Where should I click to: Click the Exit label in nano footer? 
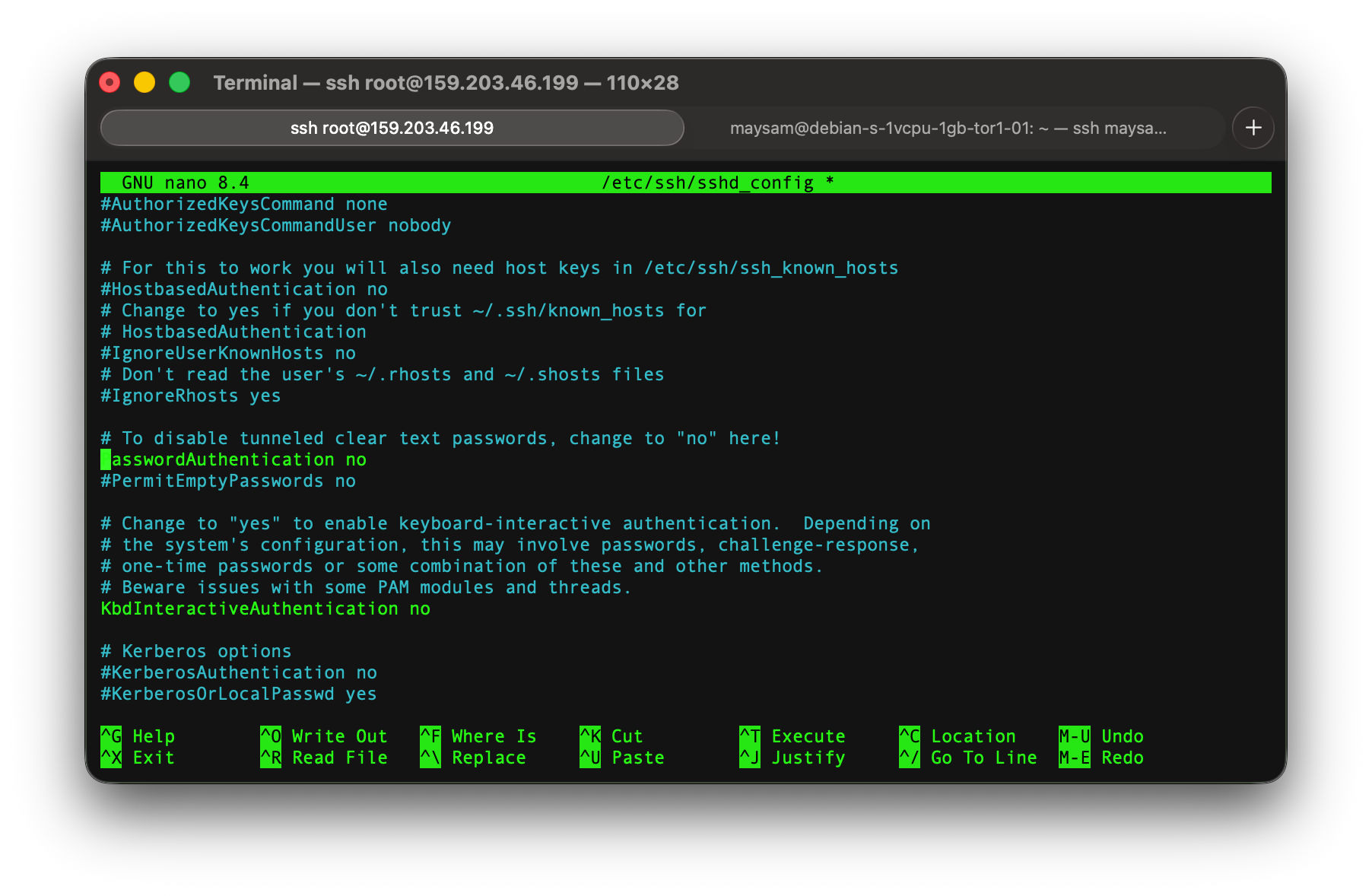coord(154,758)
